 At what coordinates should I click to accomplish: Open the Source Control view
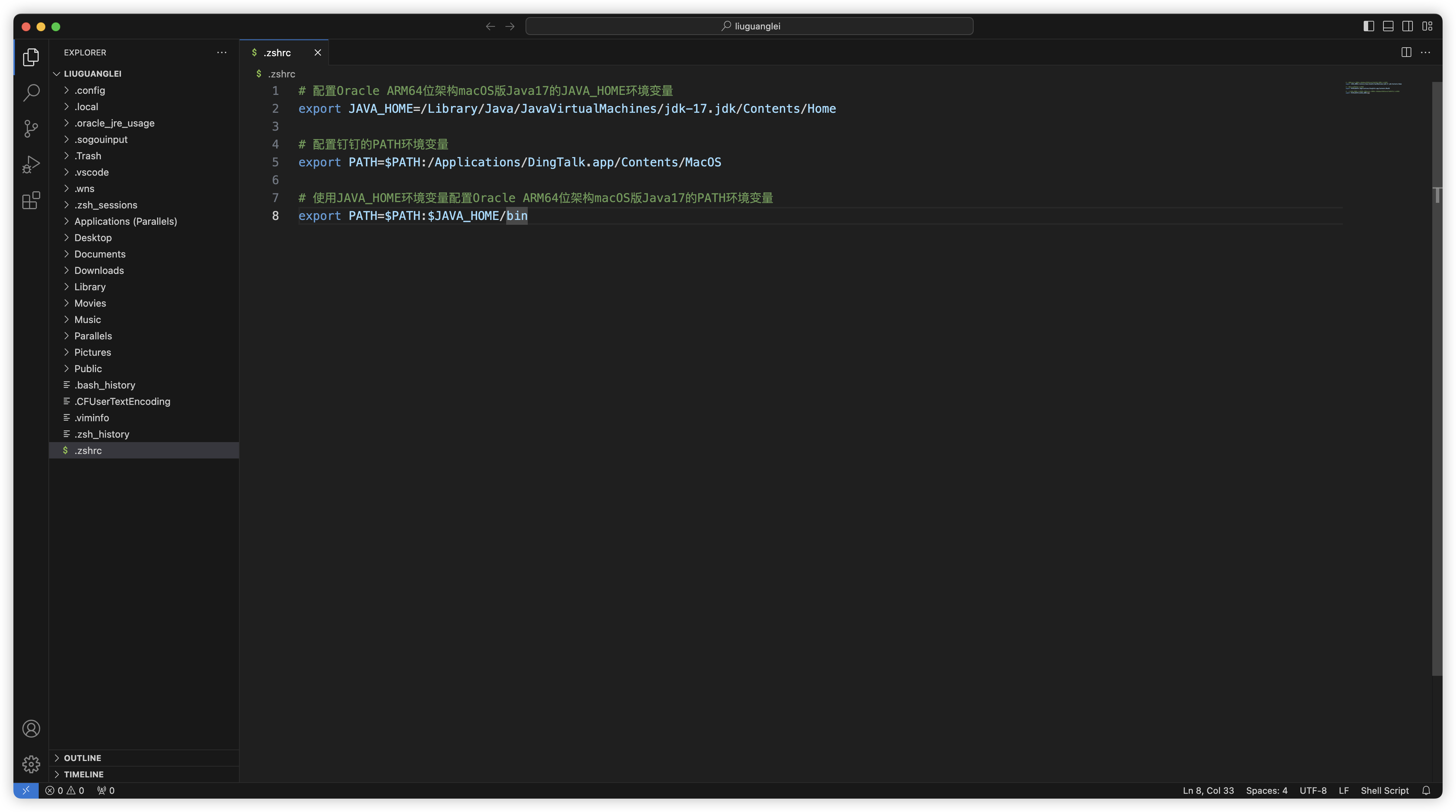click(x=31, y=128)
